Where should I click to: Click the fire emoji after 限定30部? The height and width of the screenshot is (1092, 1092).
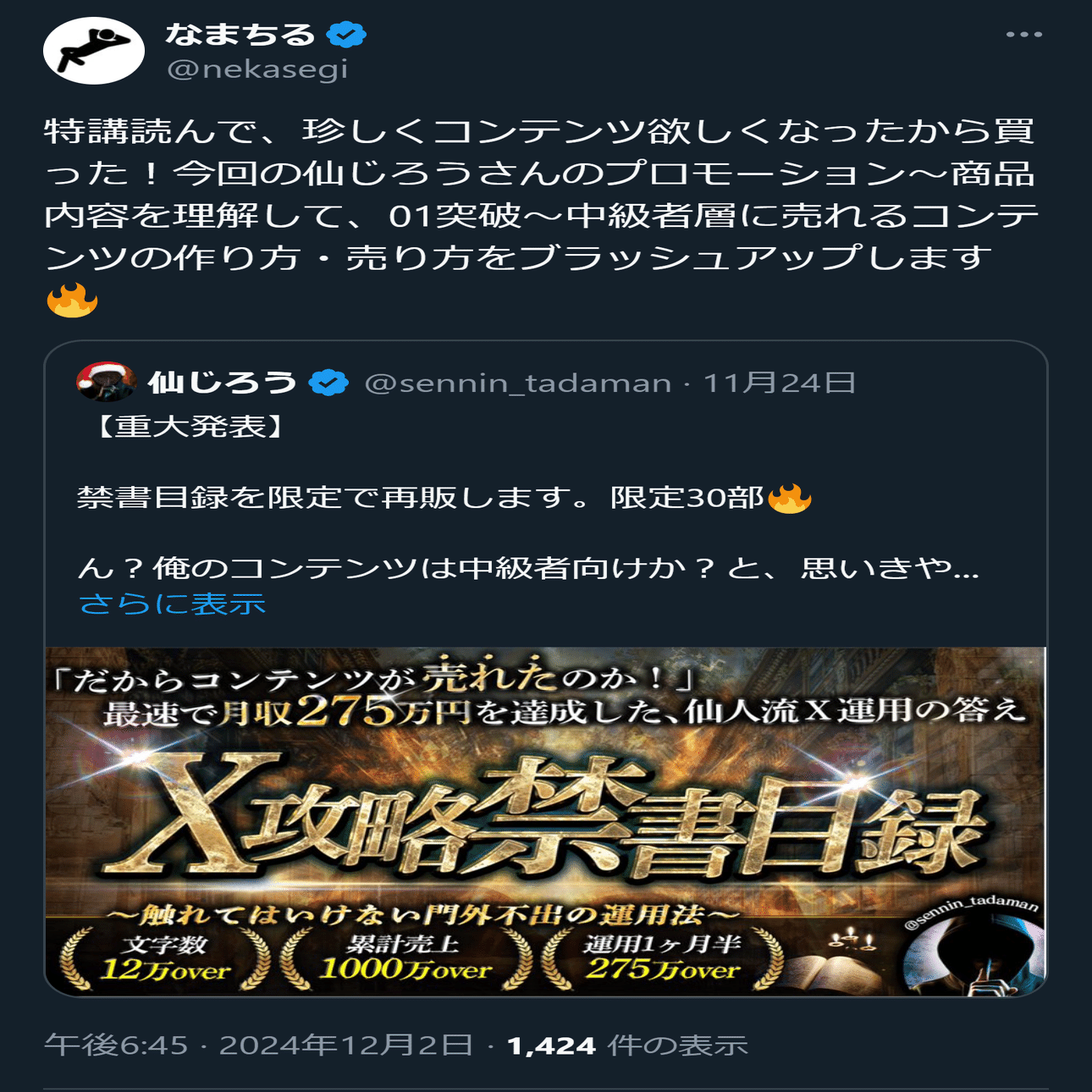tap(790, 498)
